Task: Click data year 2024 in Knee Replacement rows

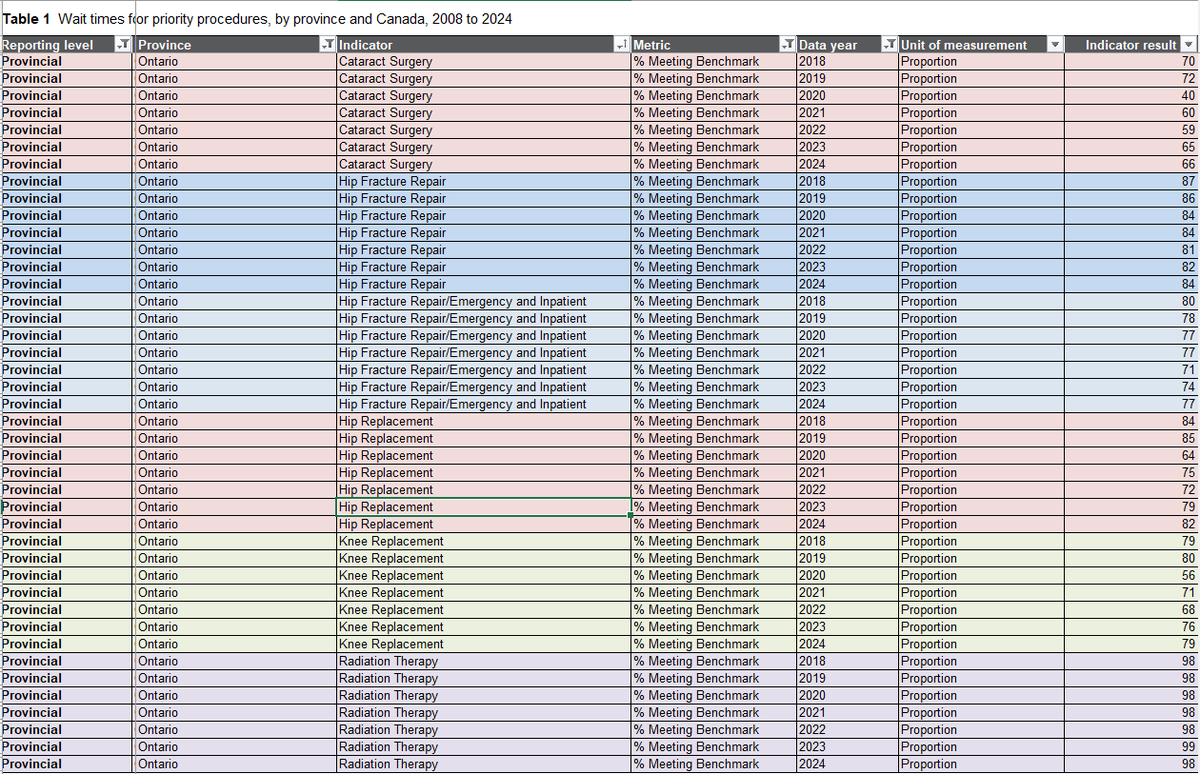Action: tap(847, 643)
